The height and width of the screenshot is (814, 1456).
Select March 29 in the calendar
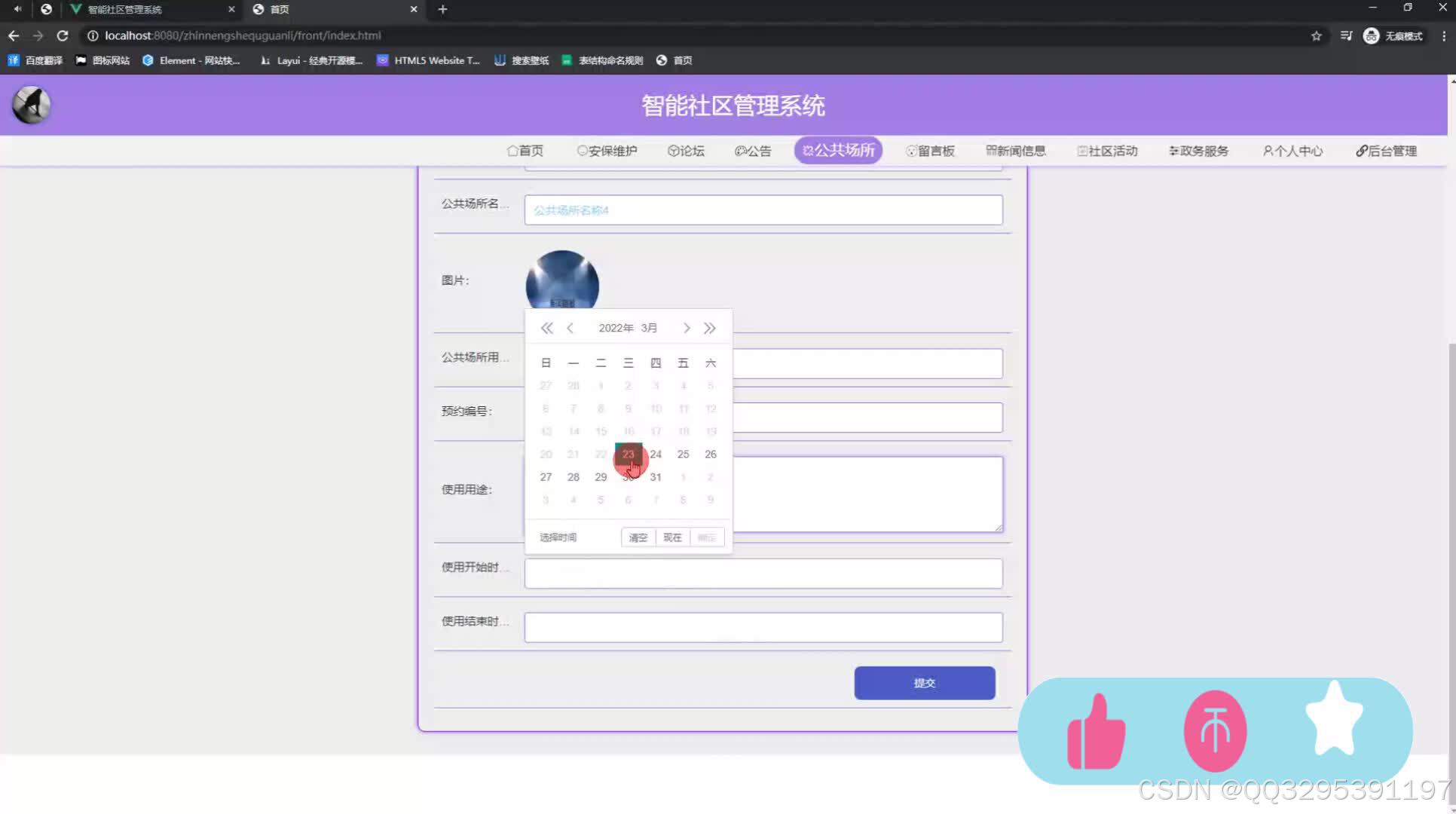(x=601, y=477)
